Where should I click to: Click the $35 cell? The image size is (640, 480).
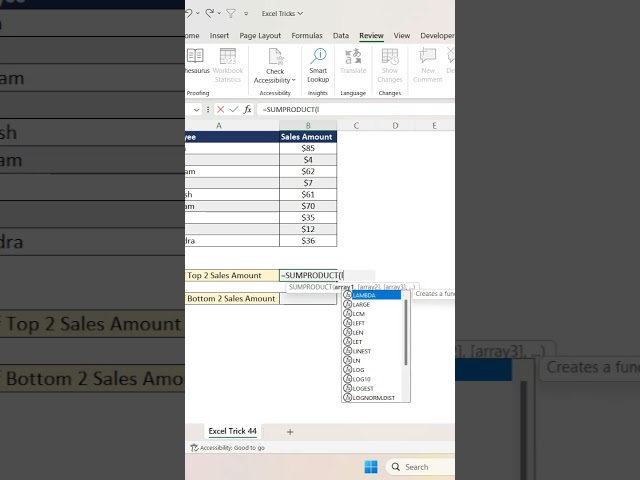pos(308,218)
